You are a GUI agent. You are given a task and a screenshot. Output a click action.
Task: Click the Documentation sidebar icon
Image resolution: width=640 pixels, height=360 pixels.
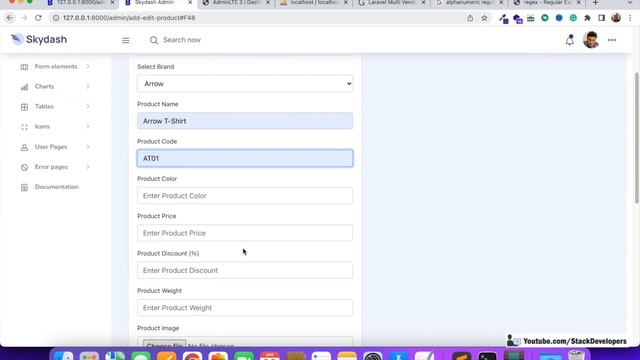click(24, 187)
